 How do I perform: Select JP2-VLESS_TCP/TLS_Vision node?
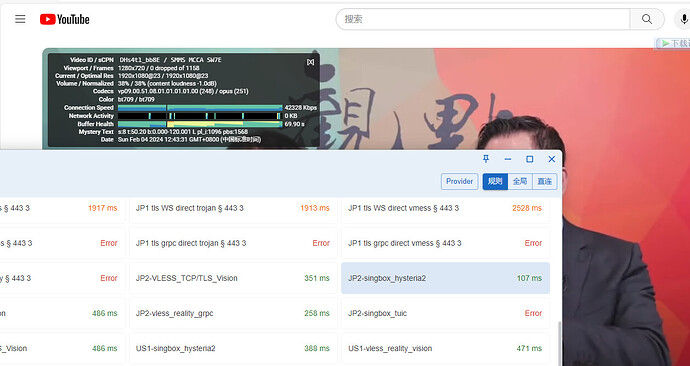coord(233,278)
